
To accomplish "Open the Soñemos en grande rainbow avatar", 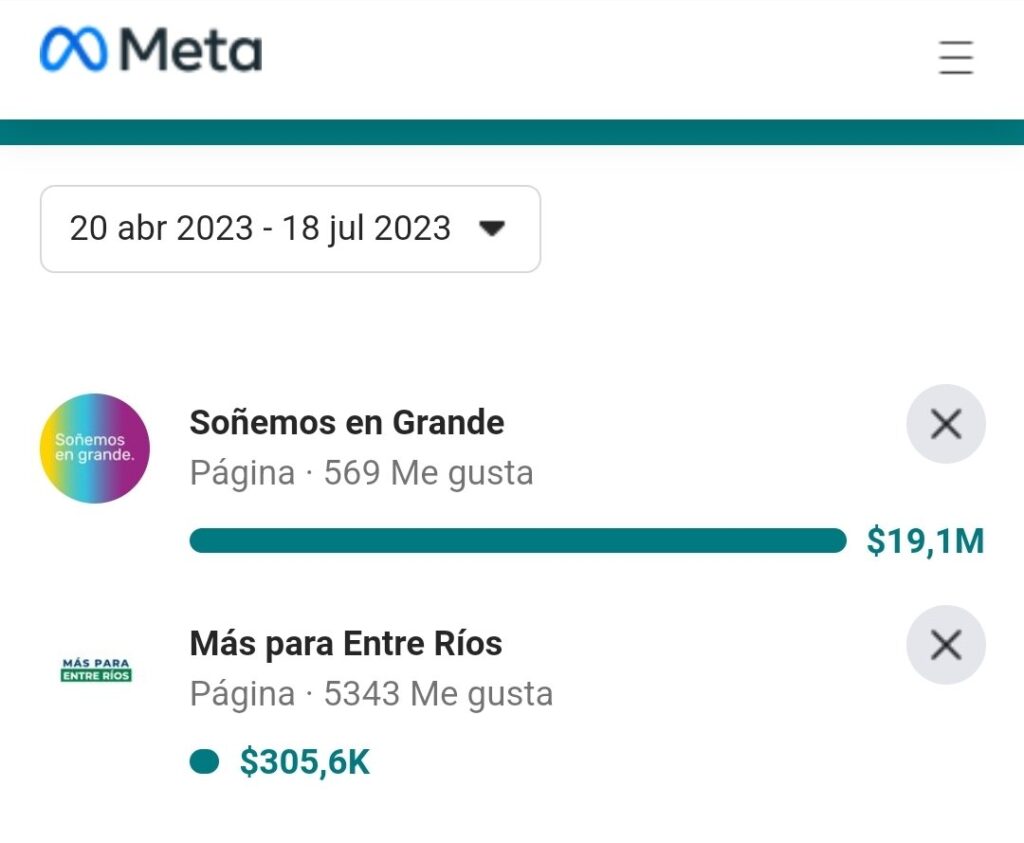I will click(x=95, y=448).
